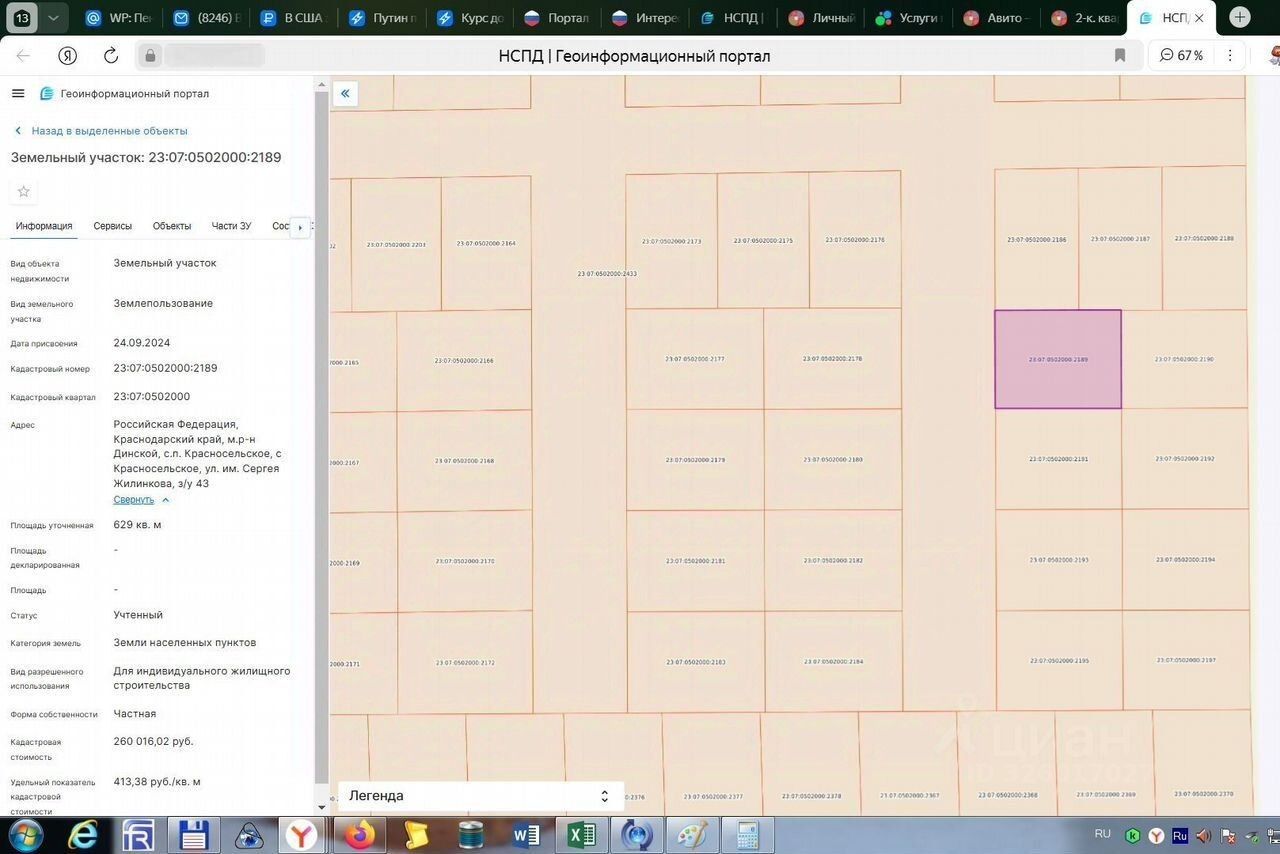Click the Геоинформационный портал logo
Image resolution: width=1280 pixels, height=854 pixels.
[x=46, y=93]
